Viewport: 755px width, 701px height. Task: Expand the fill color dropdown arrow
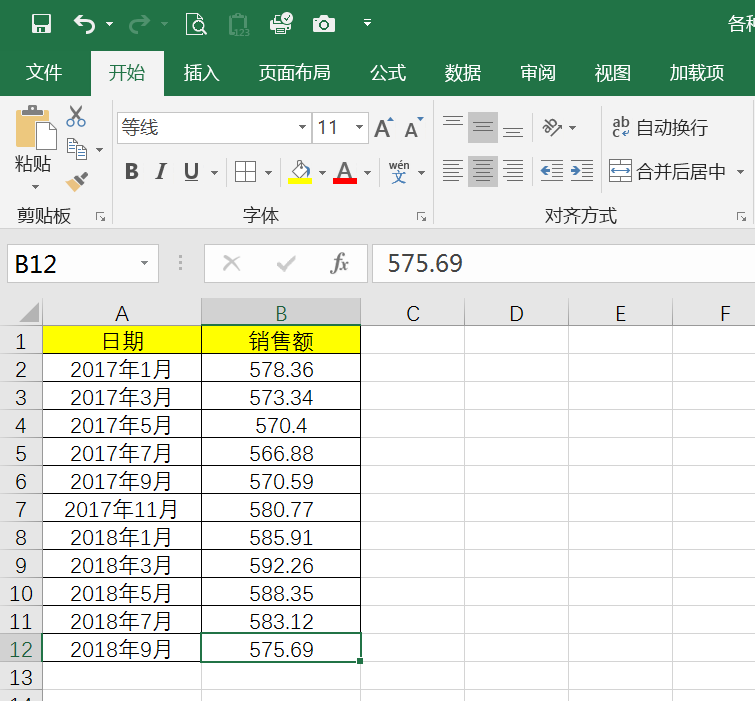(x=323, y=172)
